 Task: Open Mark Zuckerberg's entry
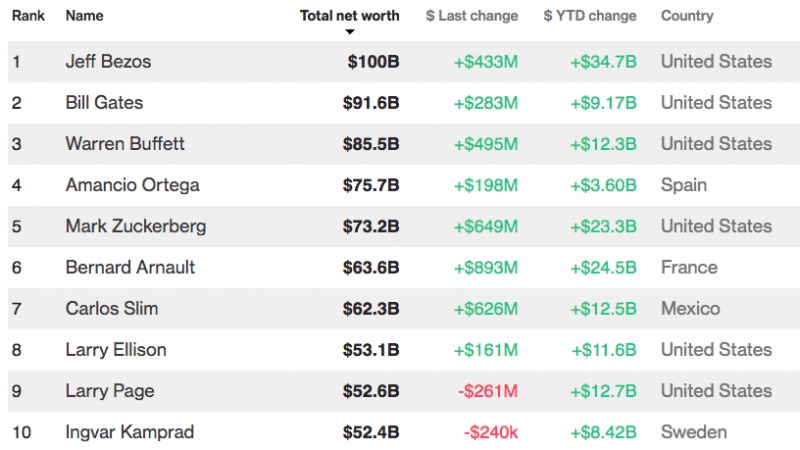136,226
